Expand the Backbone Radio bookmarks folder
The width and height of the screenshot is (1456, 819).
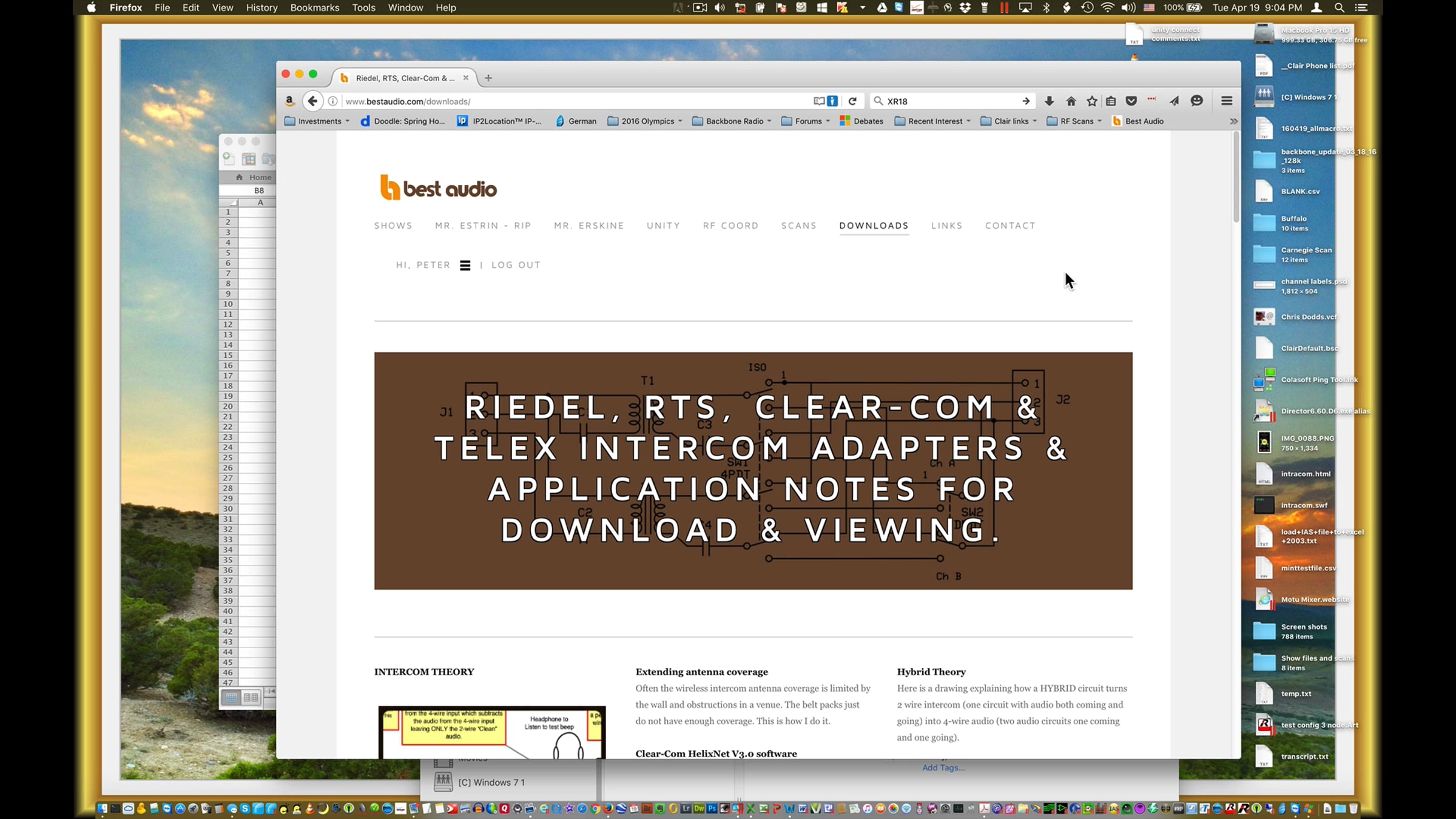[x=732, y=121]
